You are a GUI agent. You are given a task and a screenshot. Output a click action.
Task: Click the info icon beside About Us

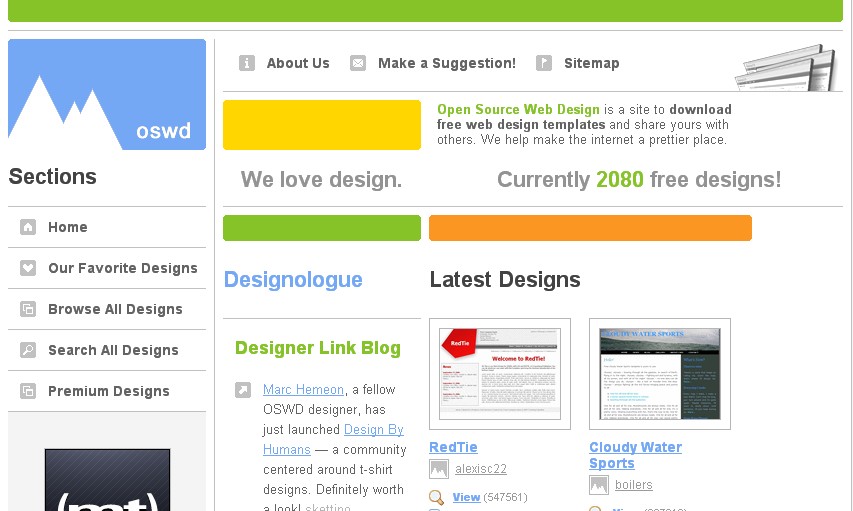(x=246, y=63)
